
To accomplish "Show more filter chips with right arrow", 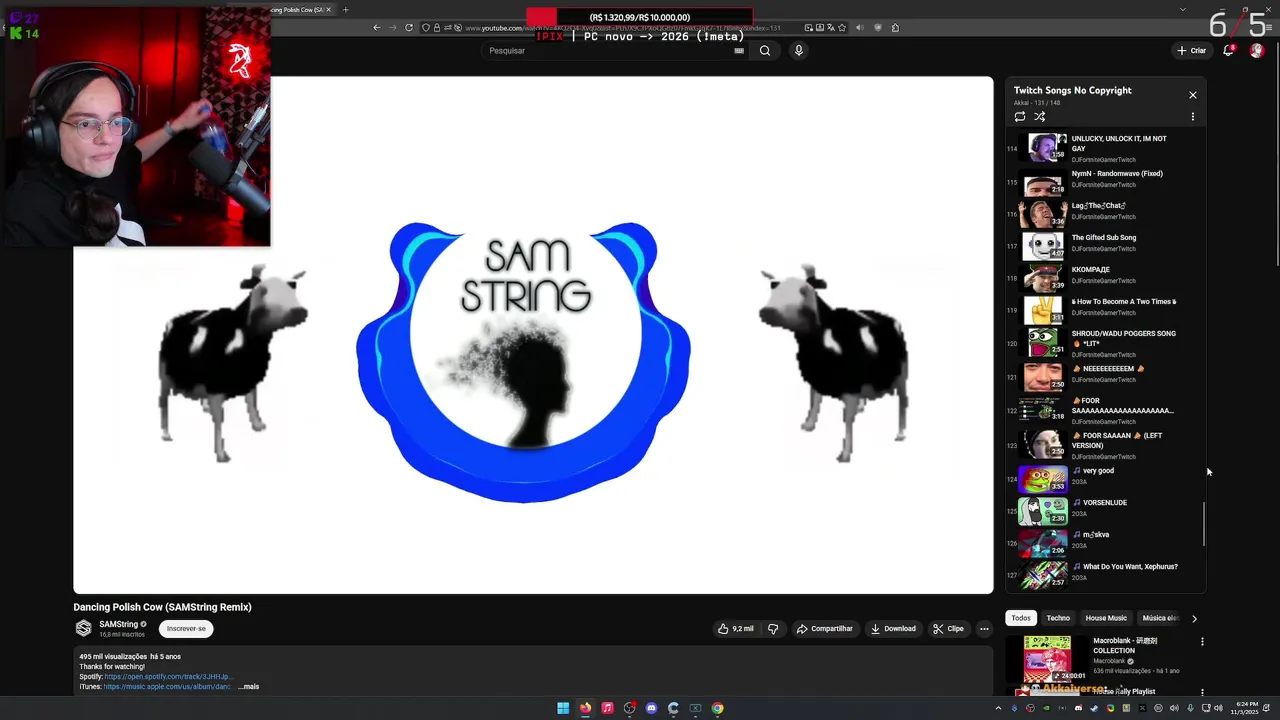I will 1194,619.
